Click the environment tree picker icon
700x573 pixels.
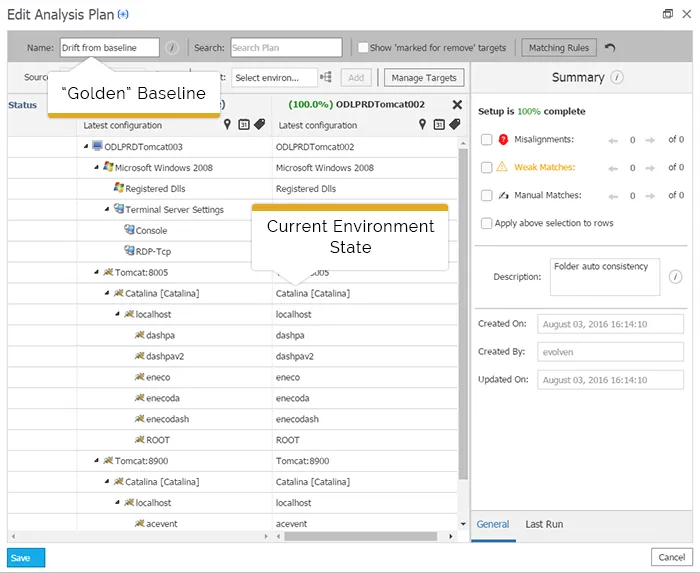tap(326, 77)
